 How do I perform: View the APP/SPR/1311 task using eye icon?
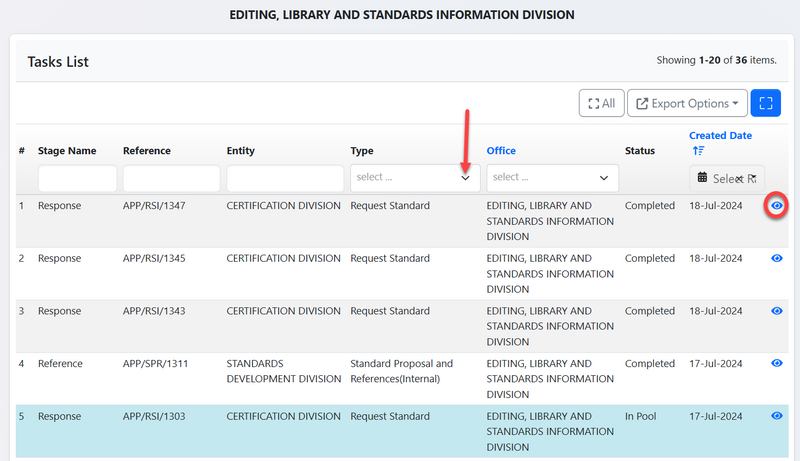tap(776, 364)
